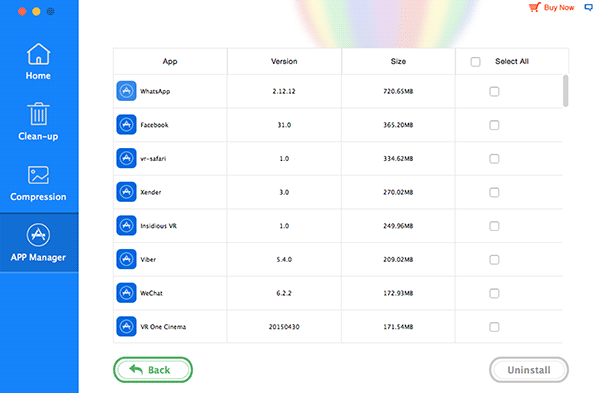Select the VR One Cinema name text
Image resolution: width=600 pixels, height=393 pixels.
click(x=163, y=327)
